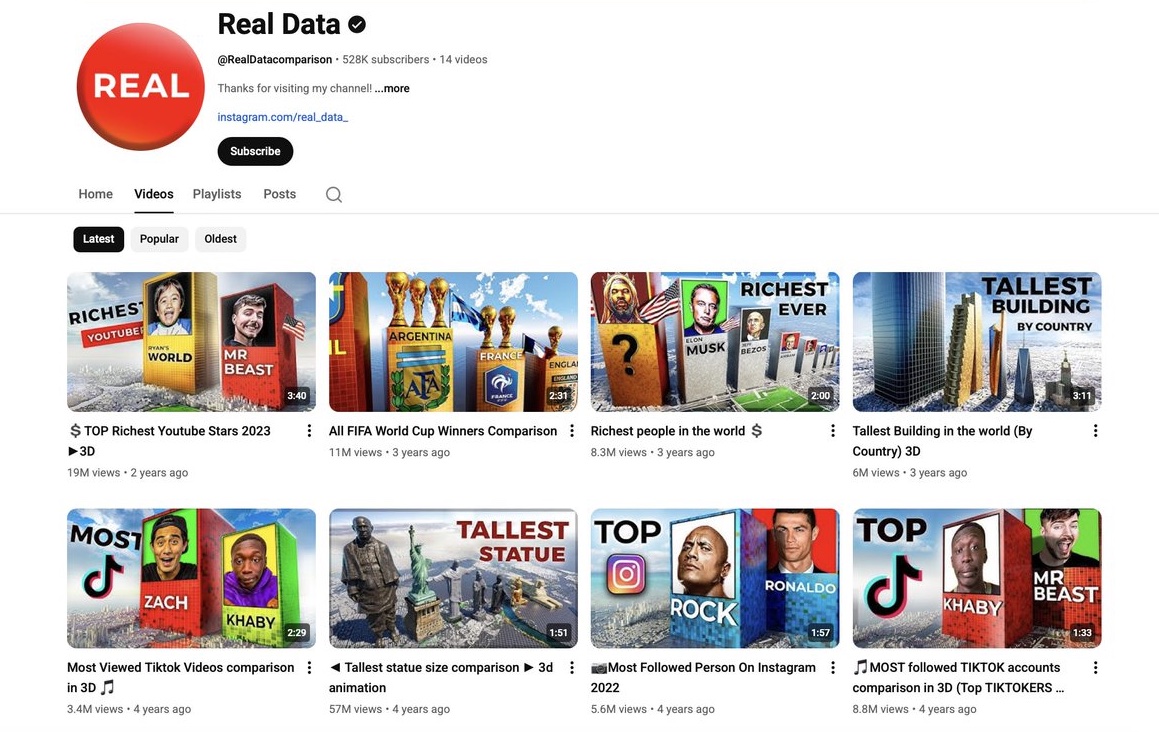Click the 8.8M views • 4 years ago text
1159x732 pixels.
click(914, 709)
